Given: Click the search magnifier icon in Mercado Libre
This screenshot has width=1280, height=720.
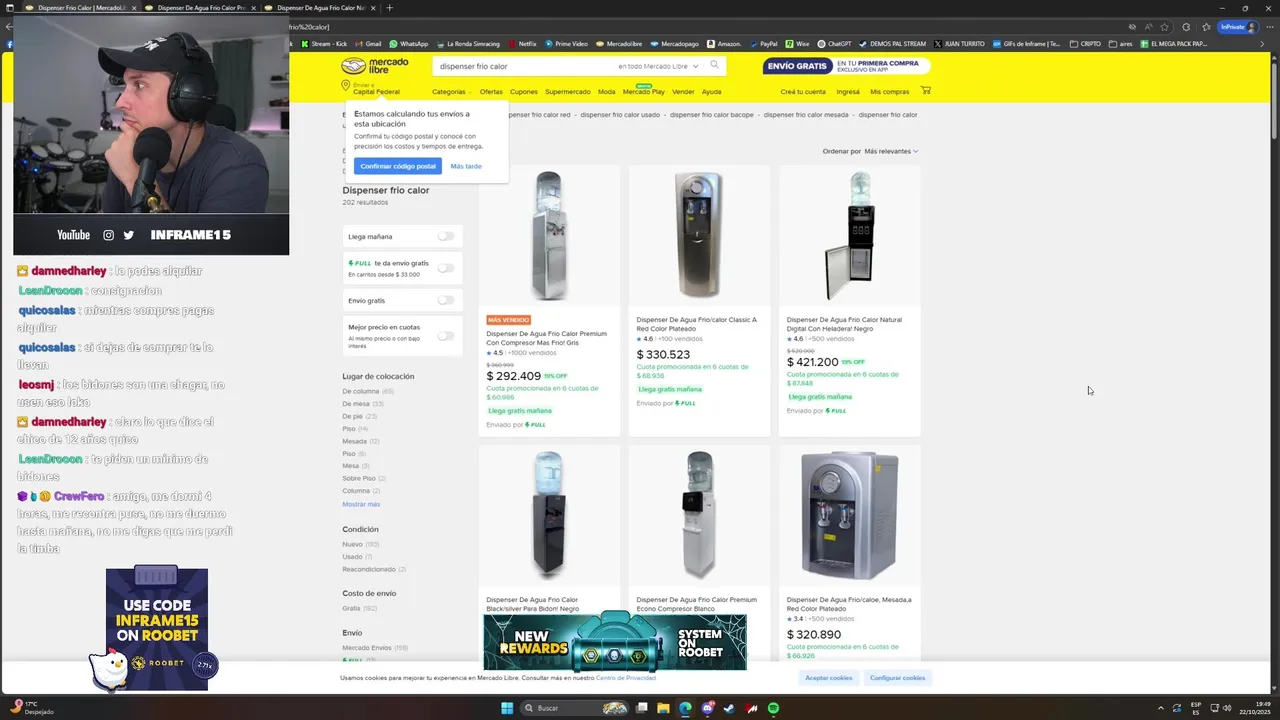Looking at the screenshot, I should (x=714, y=66).
